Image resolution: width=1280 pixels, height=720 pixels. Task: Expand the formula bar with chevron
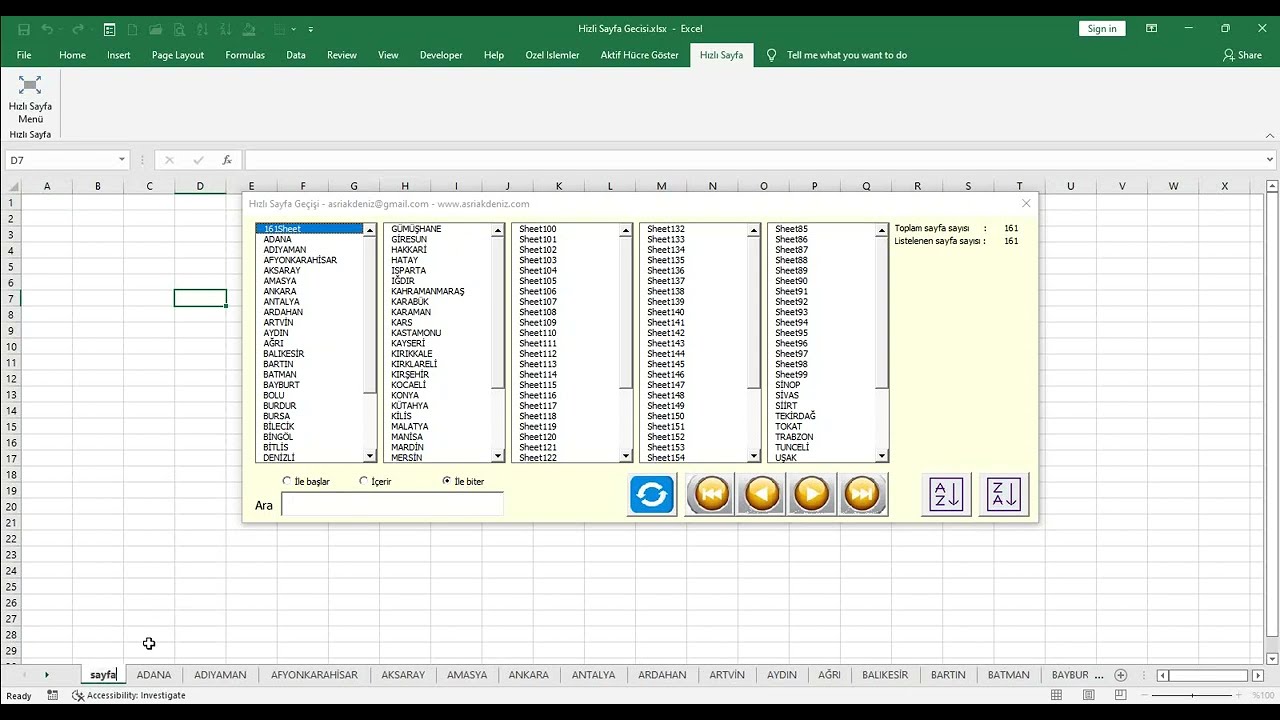1270,160
